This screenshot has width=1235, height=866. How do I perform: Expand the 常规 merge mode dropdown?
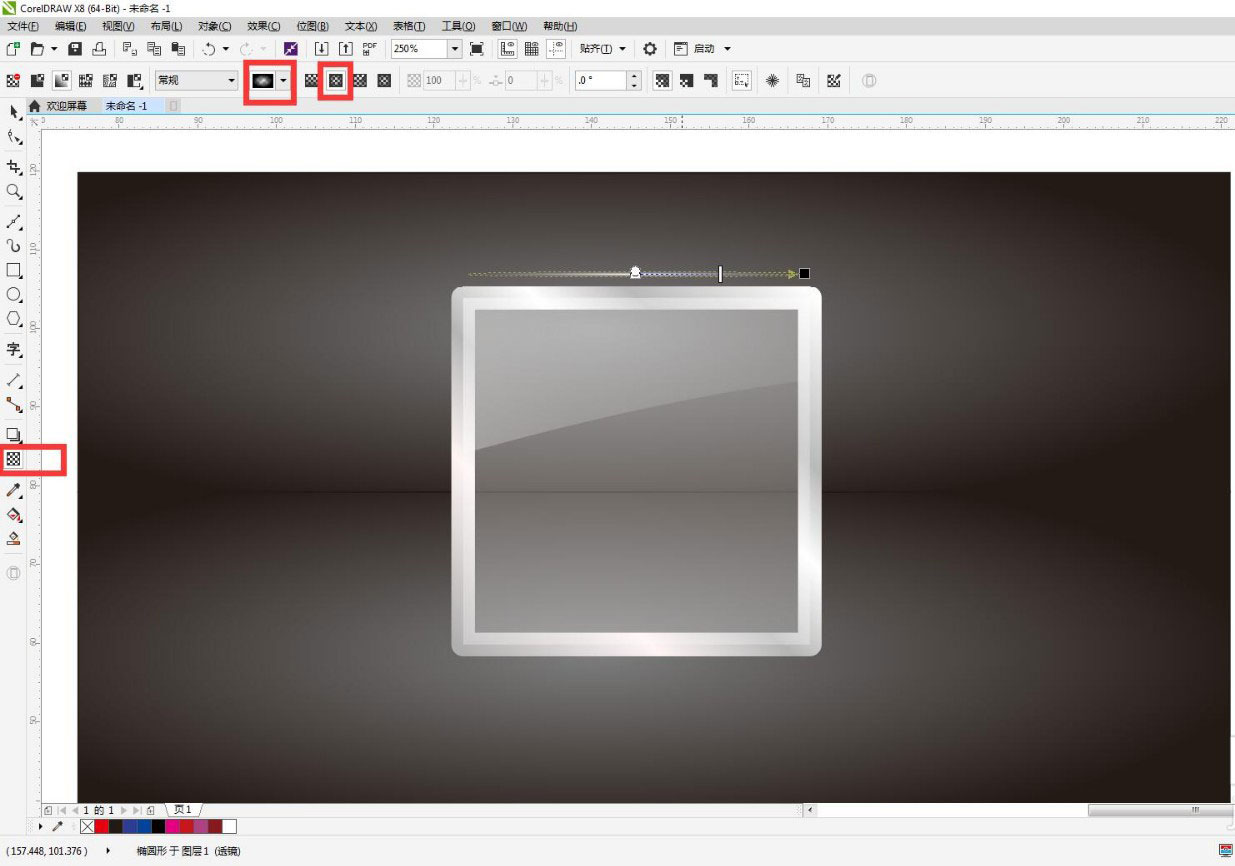click(x=232, y=80)
